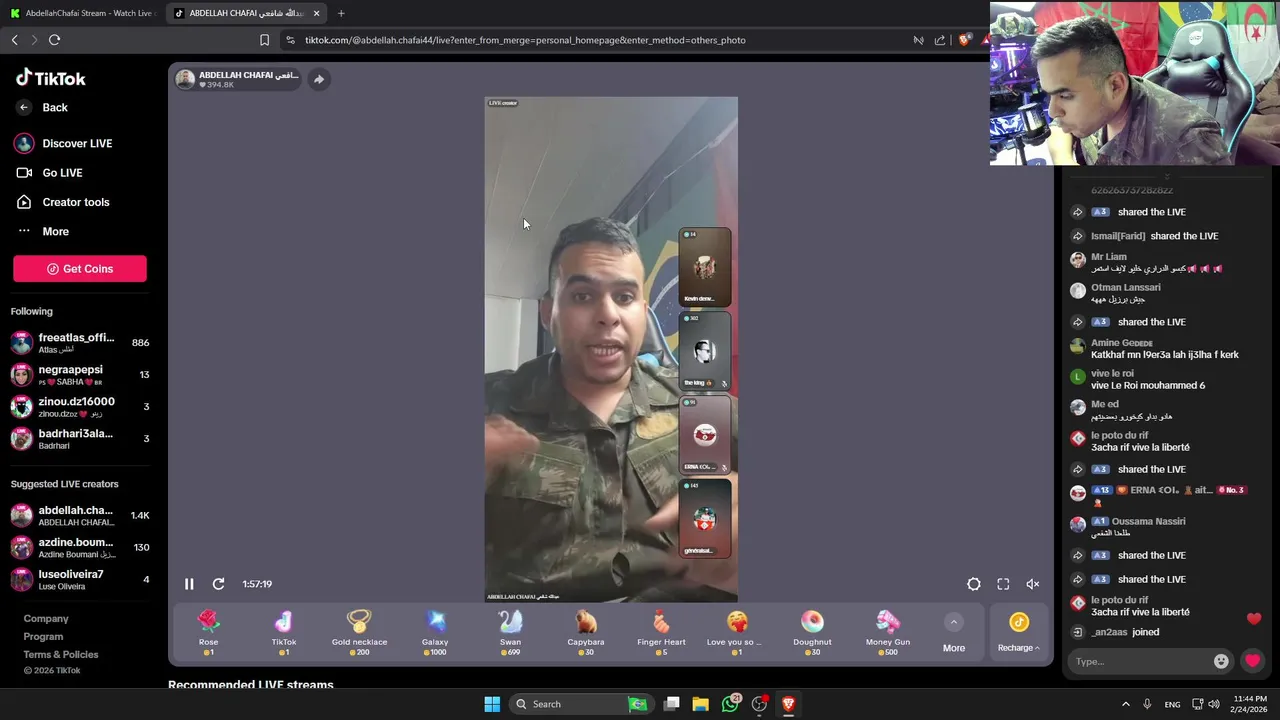Open WhatsApp from the taskbar

tap(730, 704)
